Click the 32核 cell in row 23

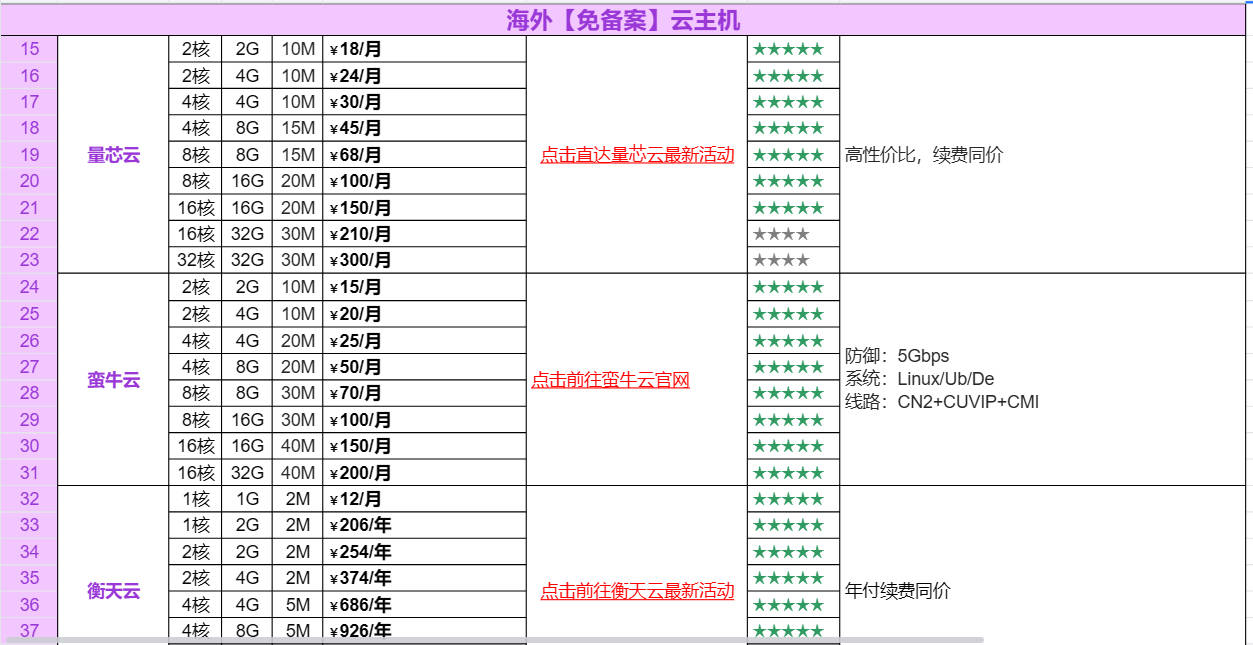(x=195, y=260)
